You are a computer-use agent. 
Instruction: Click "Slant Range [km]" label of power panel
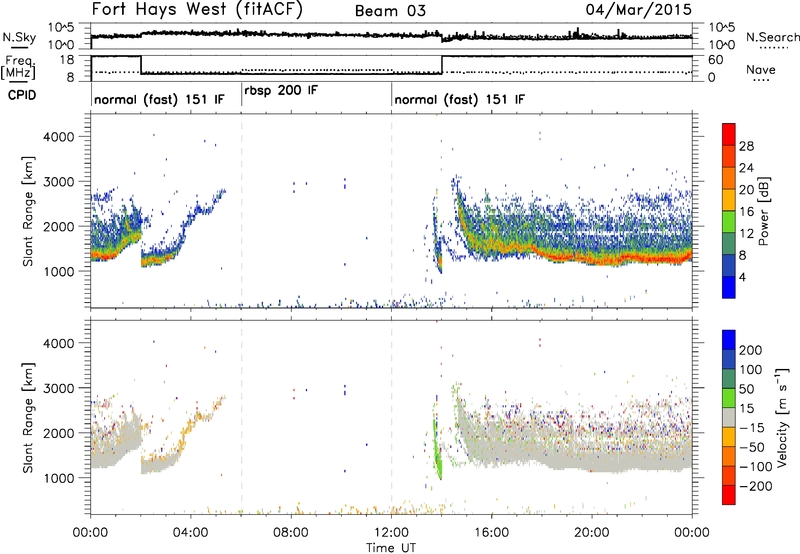[28, 211]
